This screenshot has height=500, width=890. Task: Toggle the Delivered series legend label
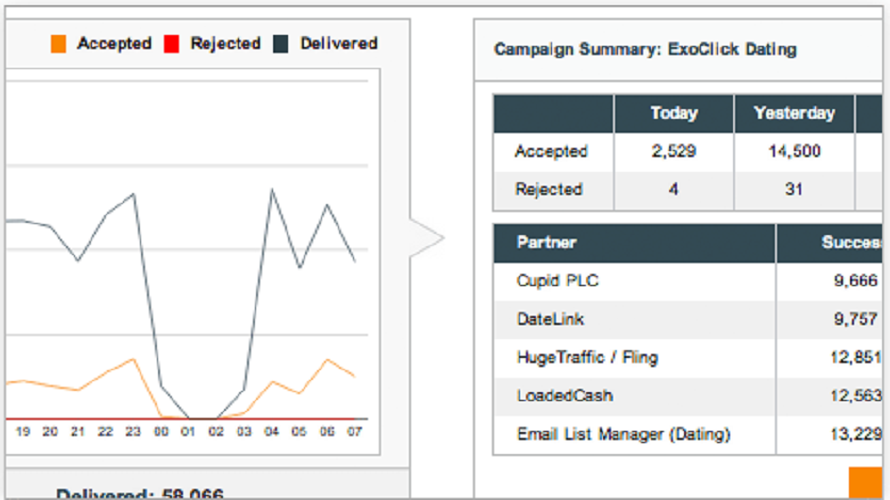click(339, 44)
